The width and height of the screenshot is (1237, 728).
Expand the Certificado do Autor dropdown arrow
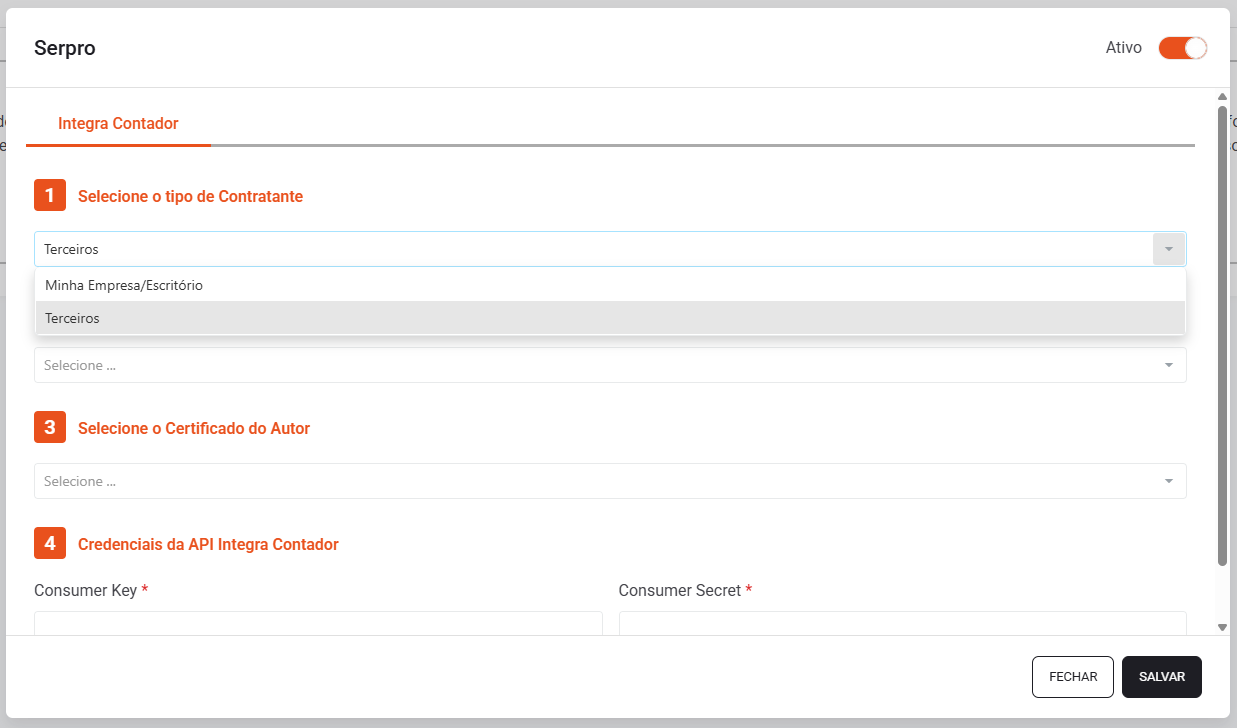point(1168,481)
